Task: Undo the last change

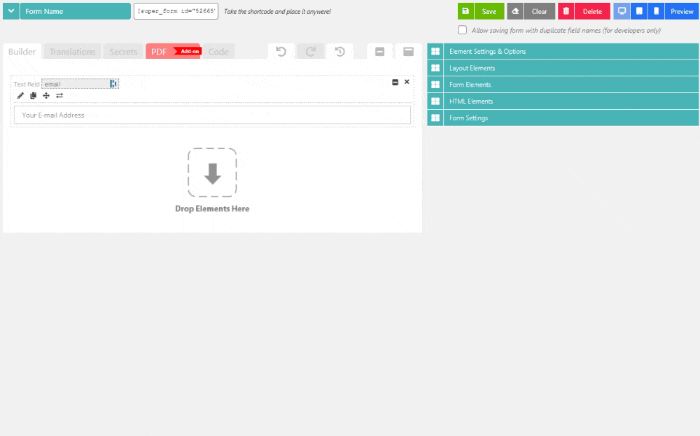Action: pyautogui.click(x=281, y=51)
